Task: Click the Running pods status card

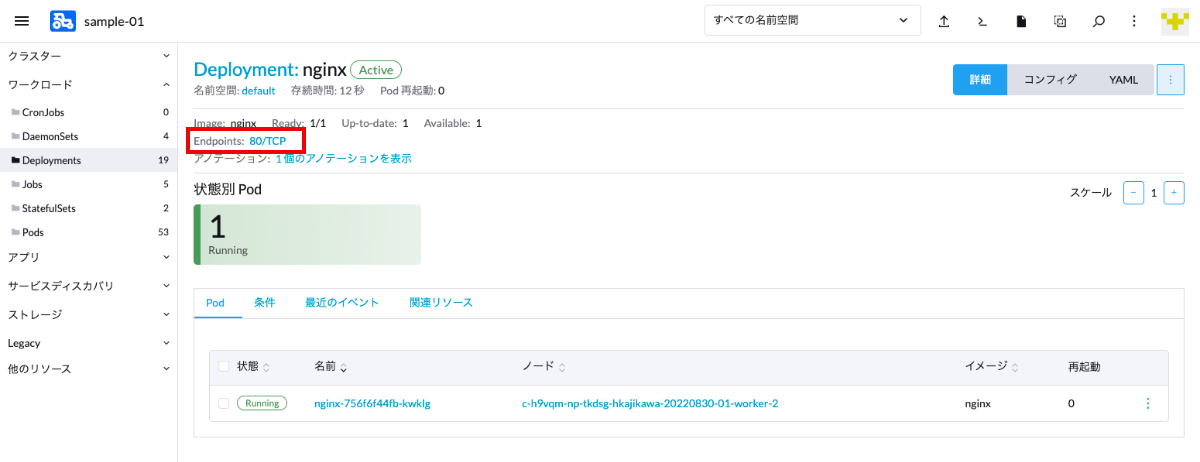Action: (x=307, y=234)
